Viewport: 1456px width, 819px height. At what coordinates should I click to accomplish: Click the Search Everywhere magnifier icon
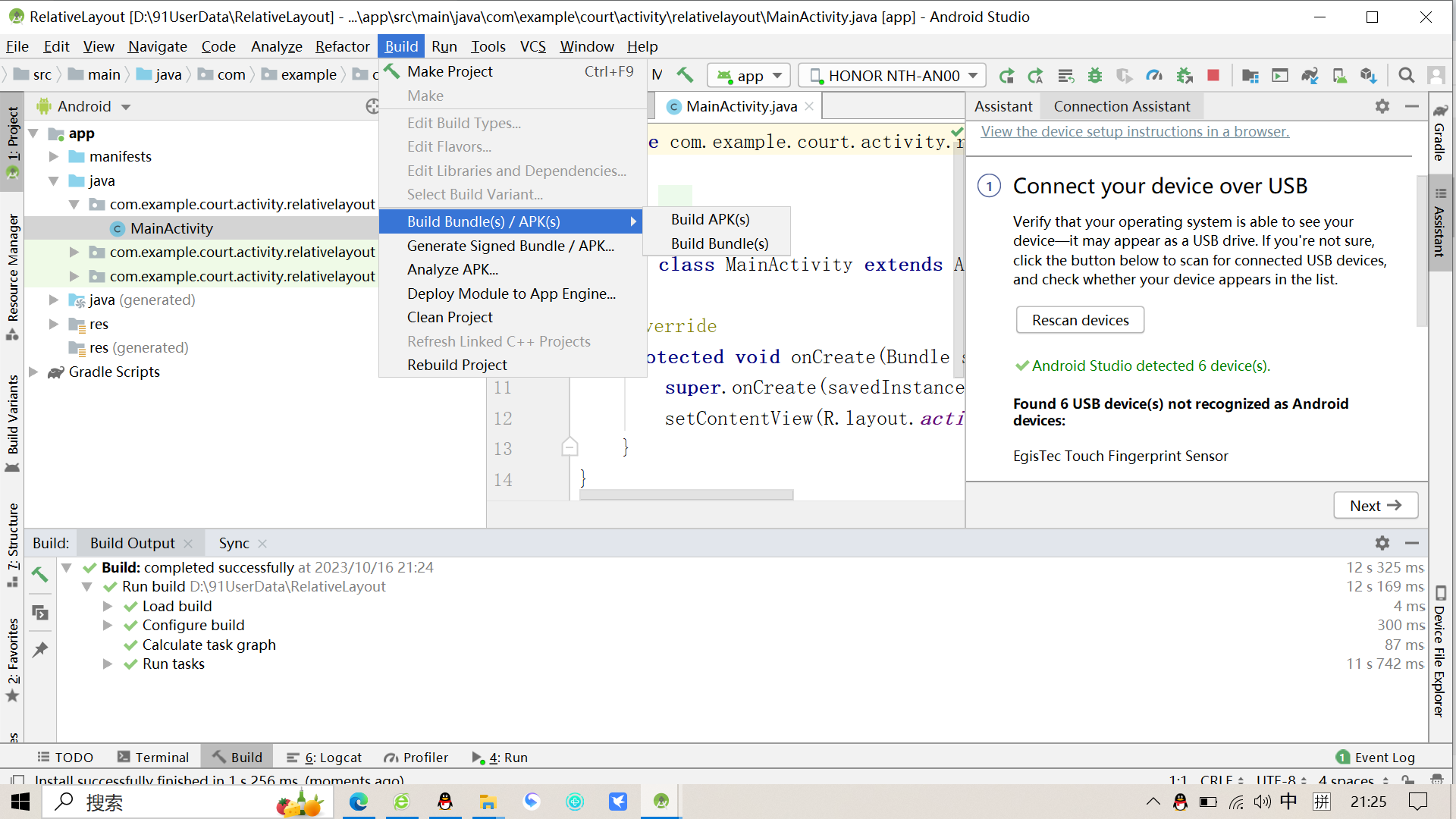point(1406,75)
